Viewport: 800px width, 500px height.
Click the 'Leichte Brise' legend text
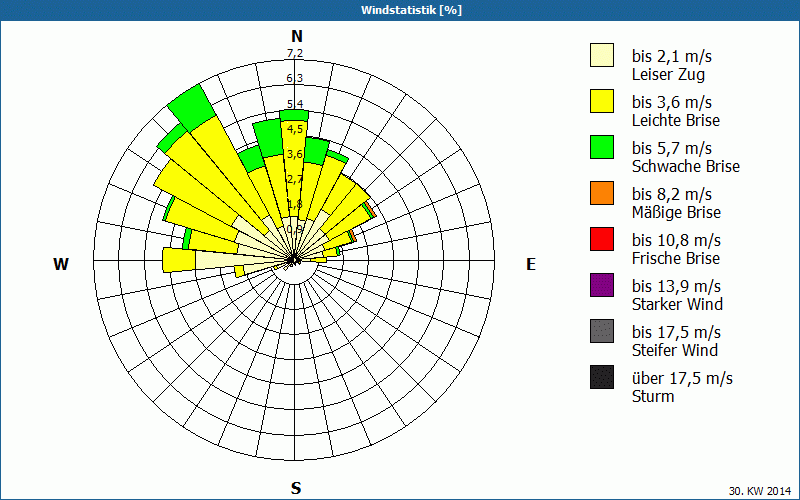click(x=676, y=120)
